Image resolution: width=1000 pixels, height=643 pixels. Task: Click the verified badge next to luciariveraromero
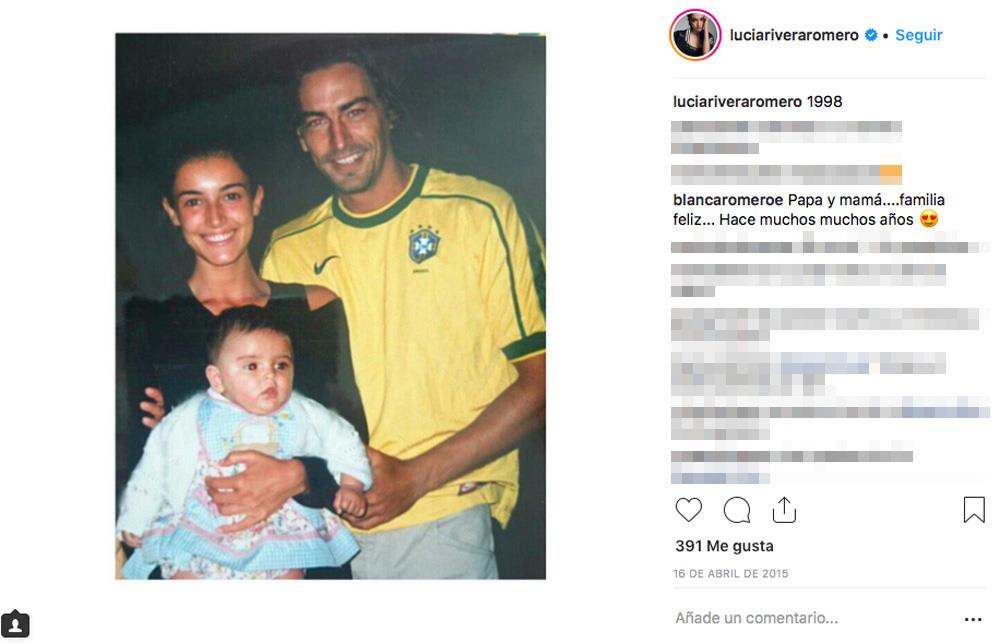(x=871, y=35)
